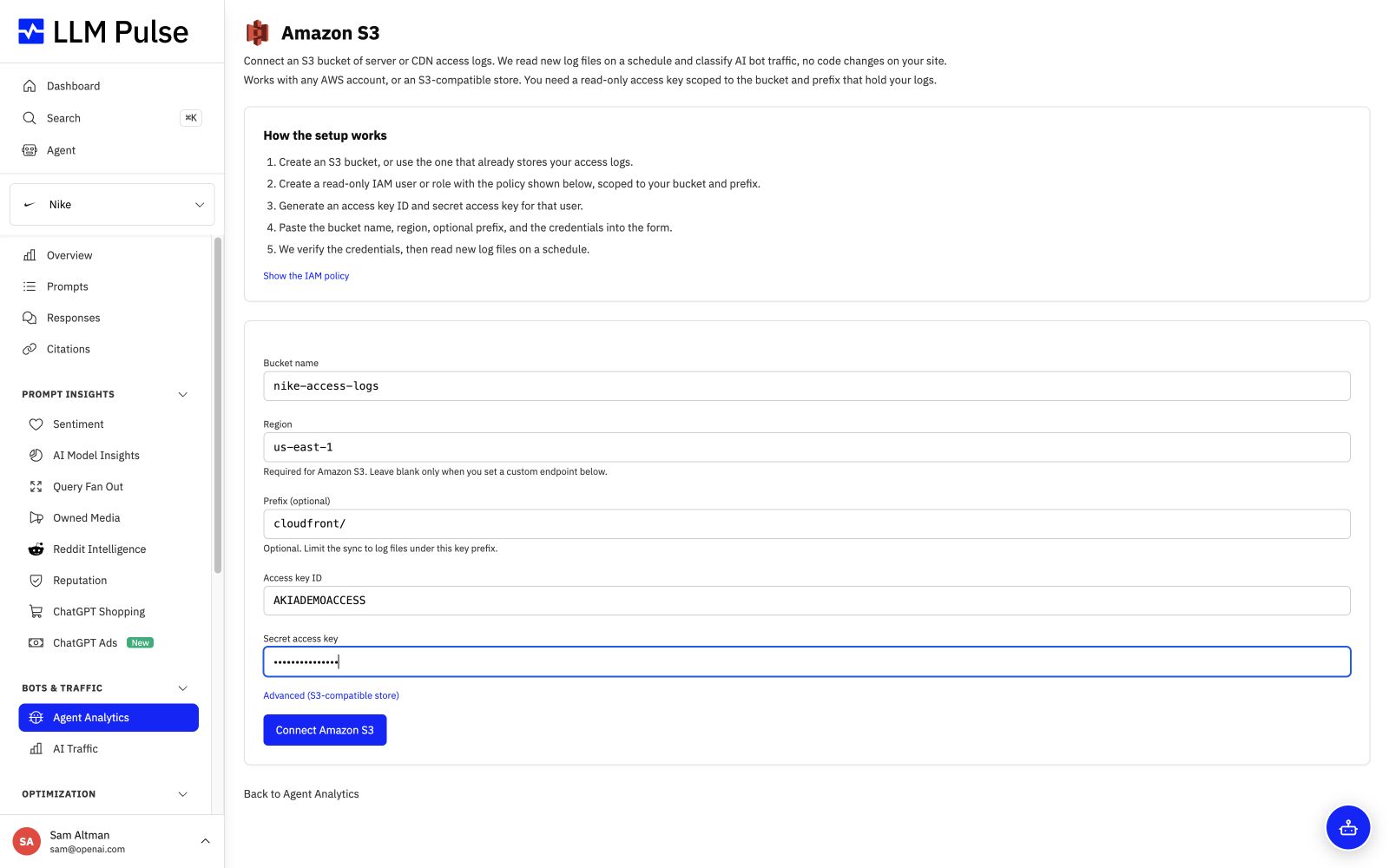Click sam@openai.com account email
This screenshot has height=868, width=1389.
click(88, 850)
